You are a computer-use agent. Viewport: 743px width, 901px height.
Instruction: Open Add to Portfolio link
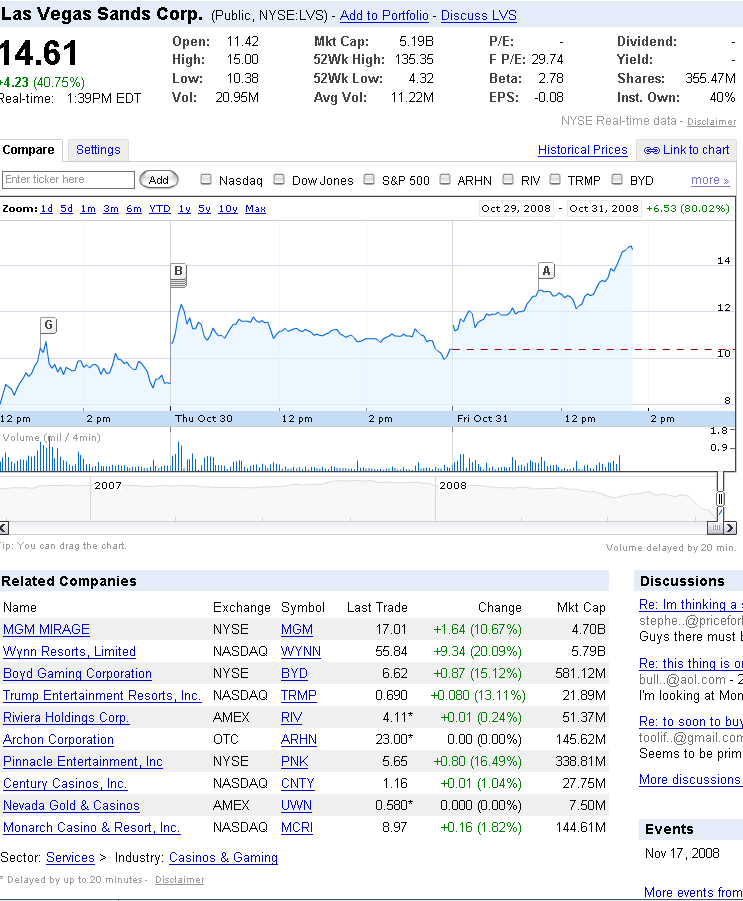[384, 16]
